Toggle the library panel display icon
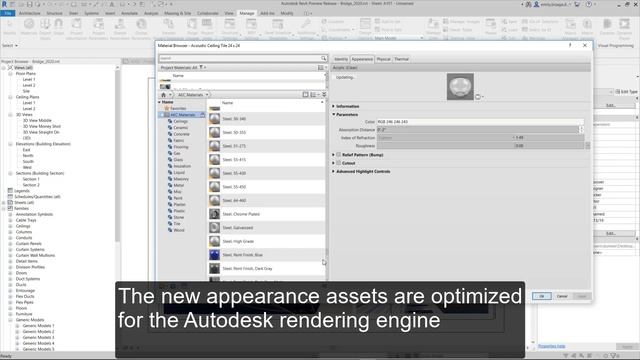640x360 pixels. [305, 95]
